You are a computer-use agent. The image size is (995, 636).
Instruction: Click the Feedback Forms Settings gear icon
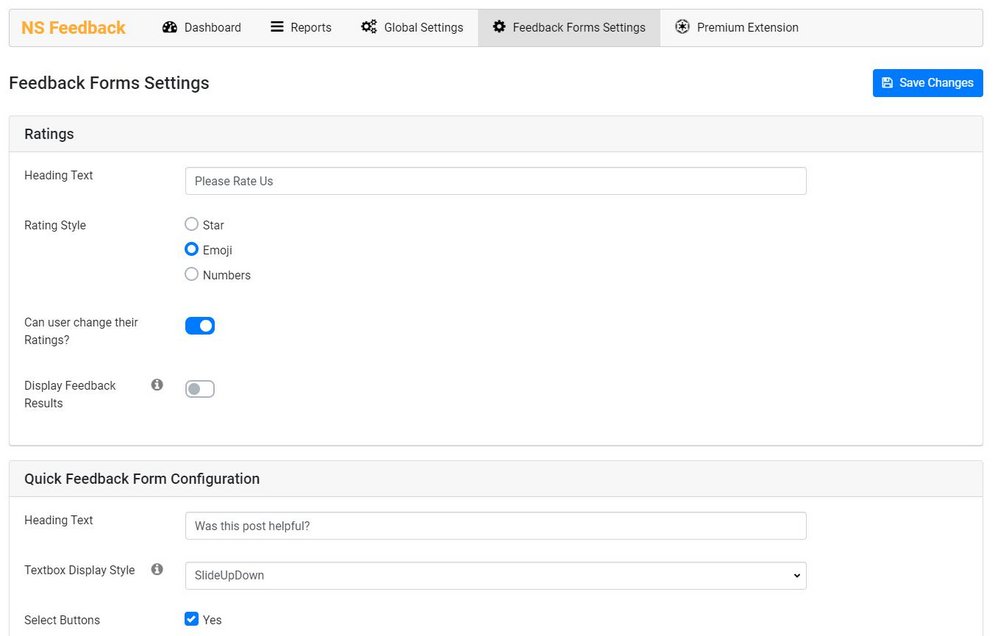coord(499,27)
